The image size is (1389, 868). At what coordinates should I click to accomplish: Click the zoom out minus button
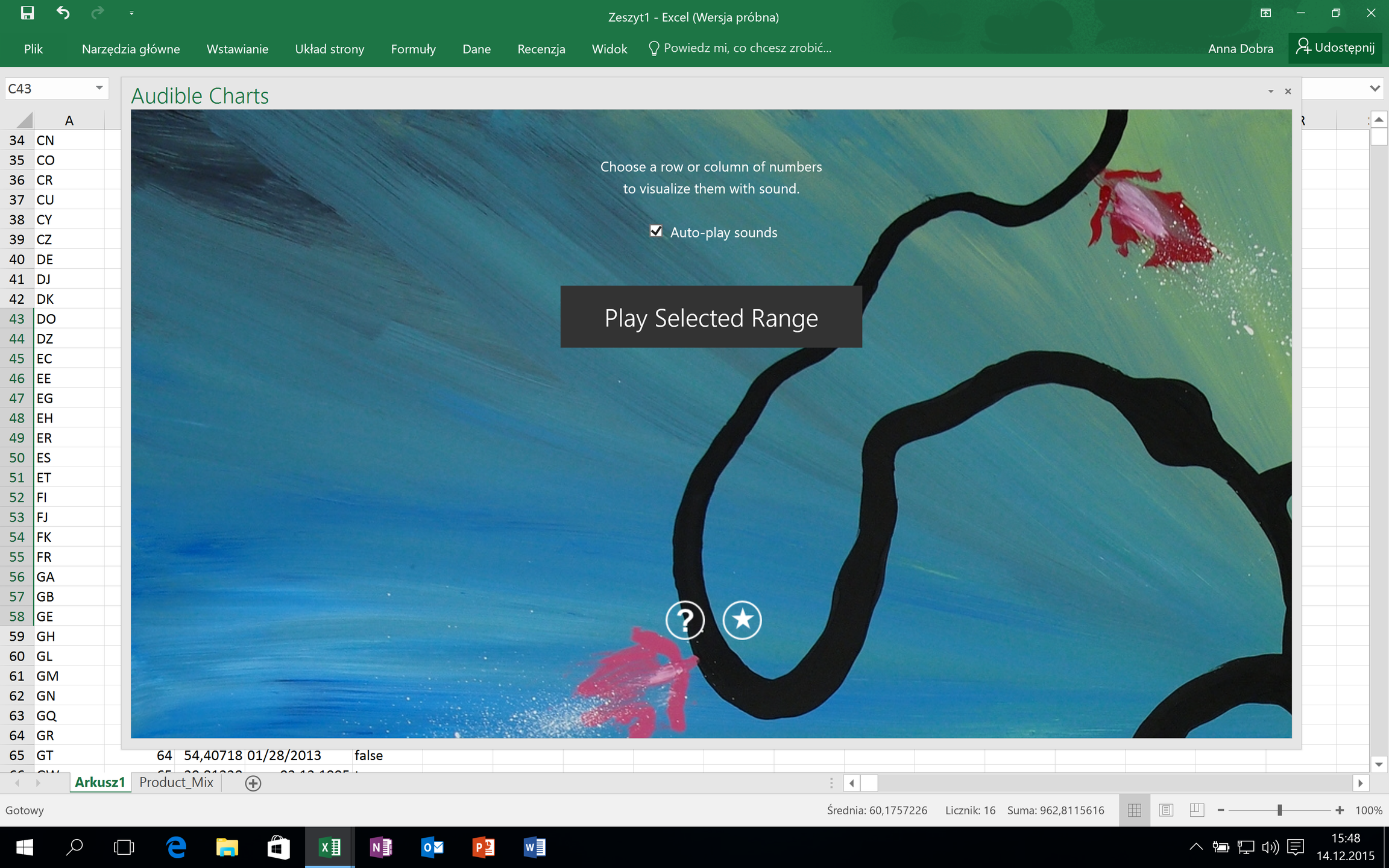pos(1221,810)
